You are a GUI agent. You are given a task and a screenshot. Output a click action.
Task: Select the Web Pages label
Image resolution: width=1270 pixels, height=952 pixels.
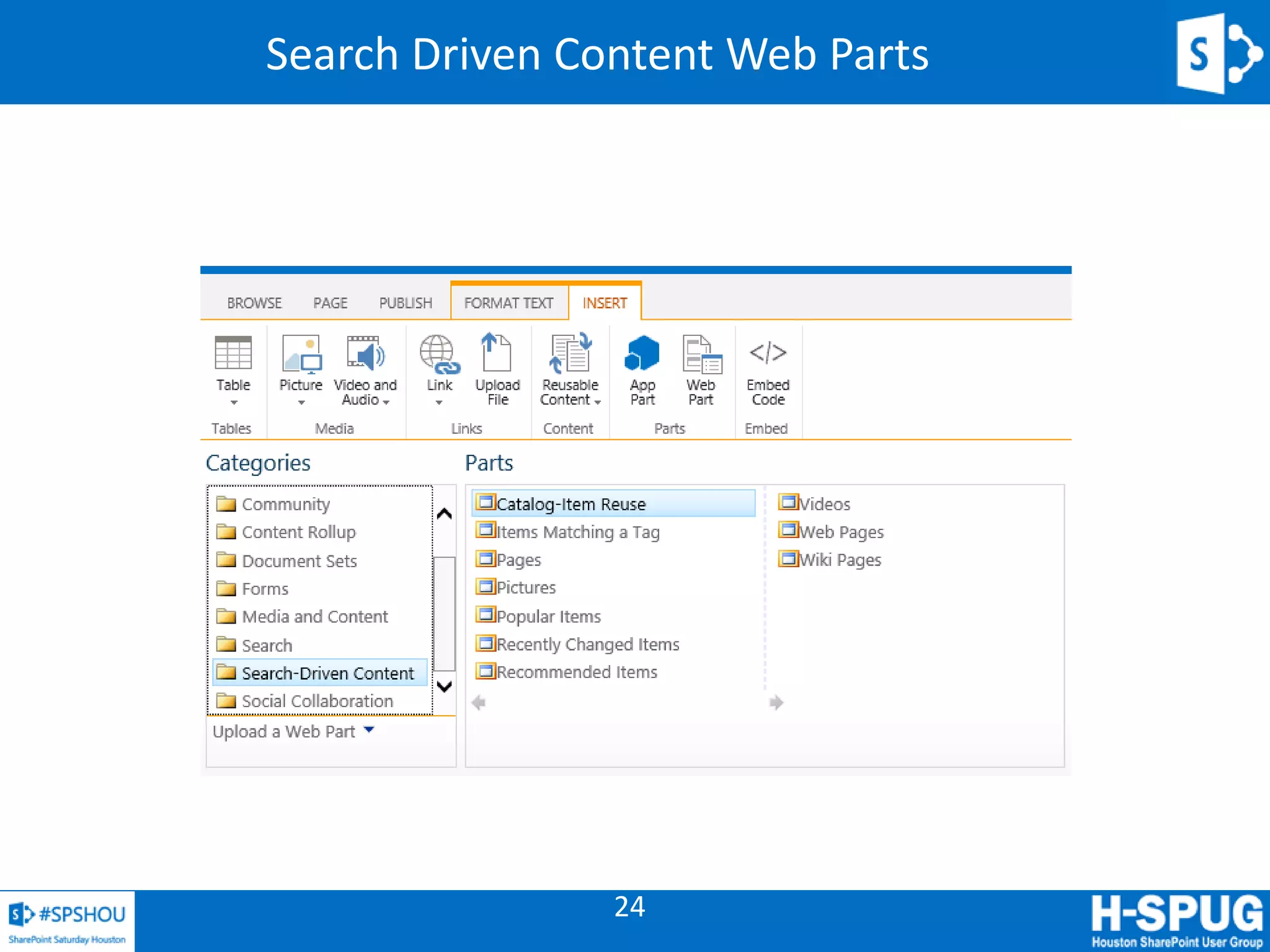click(x=841, y=532)
